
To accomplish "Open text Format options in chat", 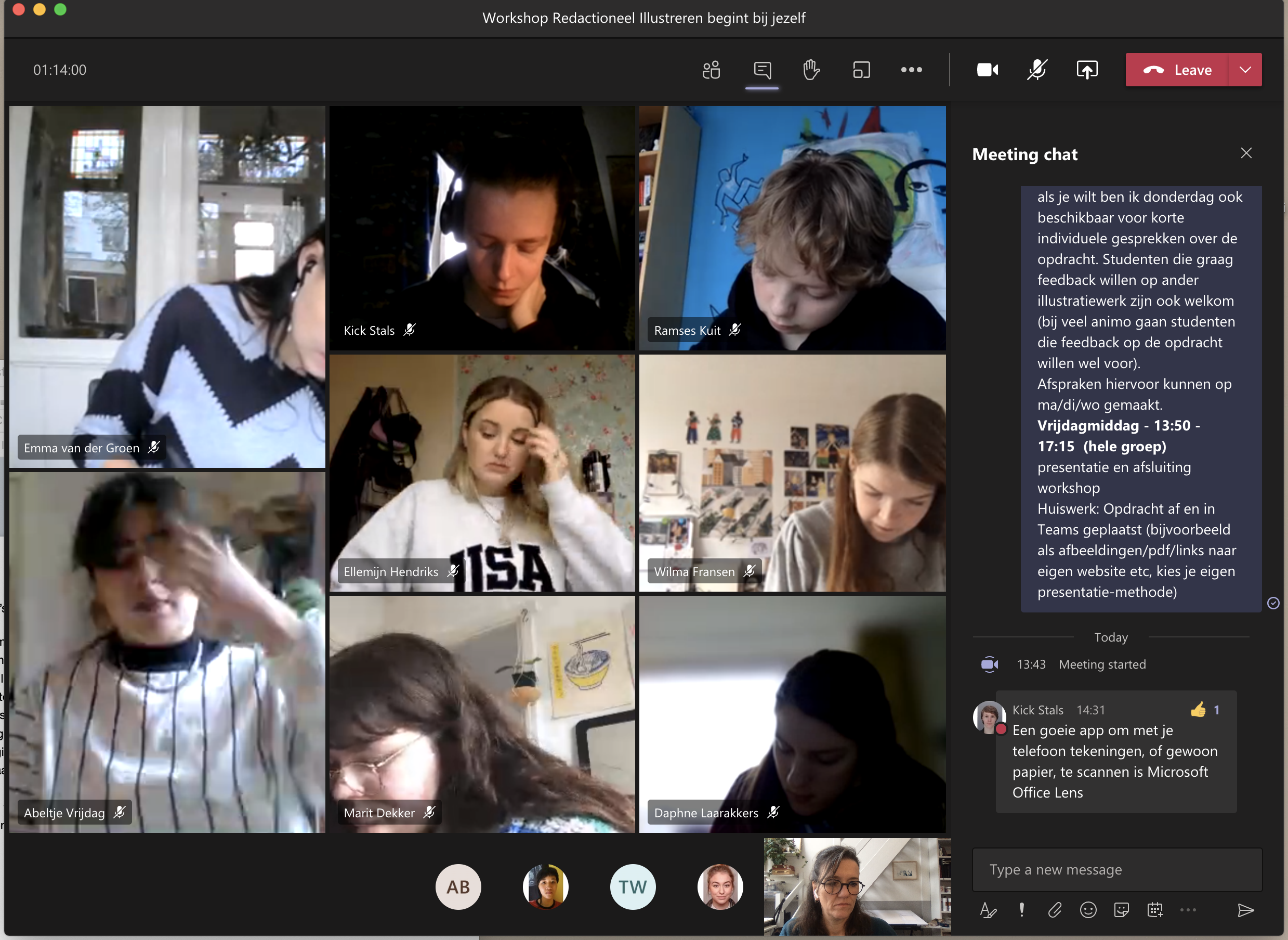I will point(988,910).
